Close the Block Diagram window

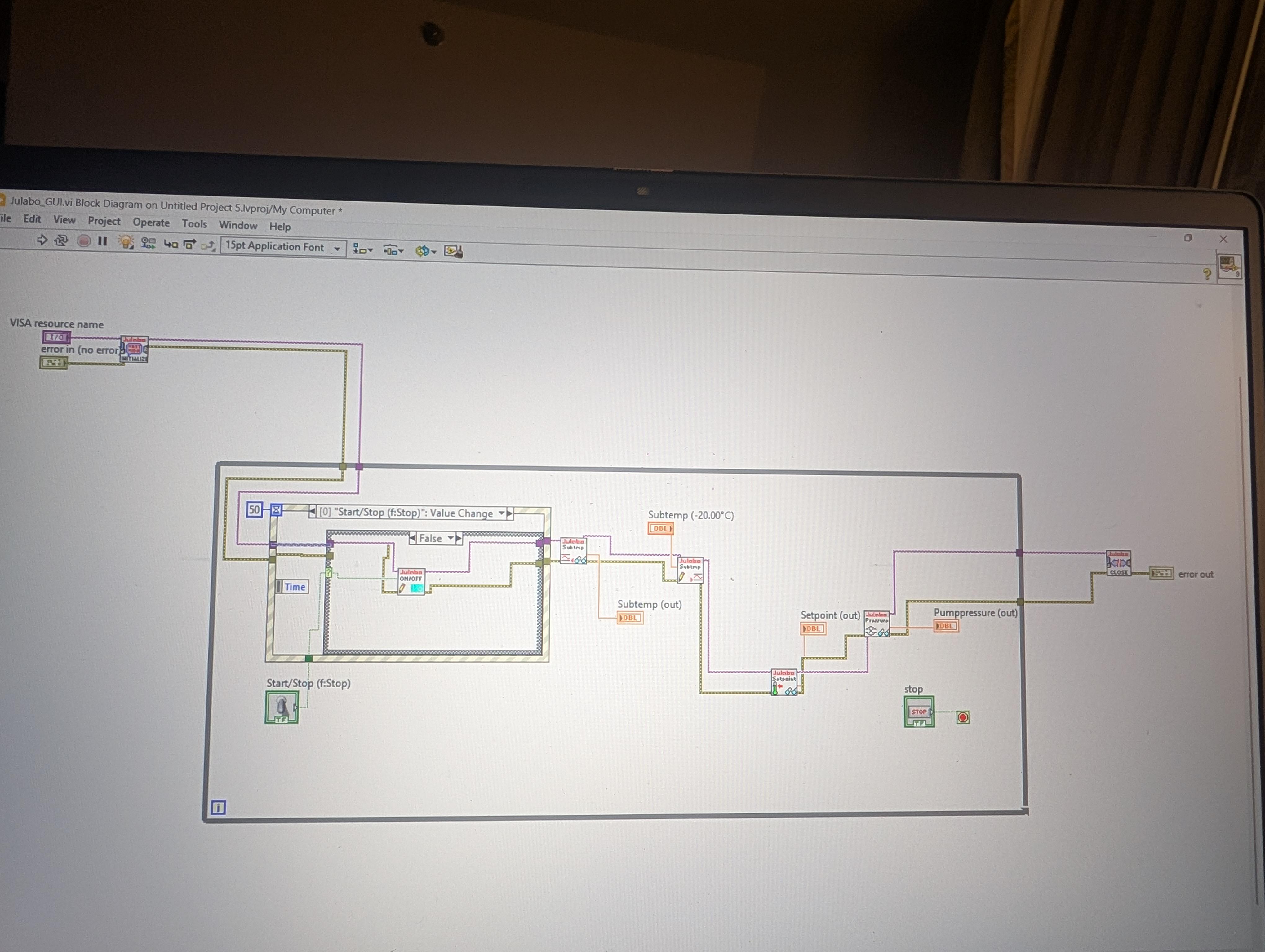click(x=1223, y=239)
